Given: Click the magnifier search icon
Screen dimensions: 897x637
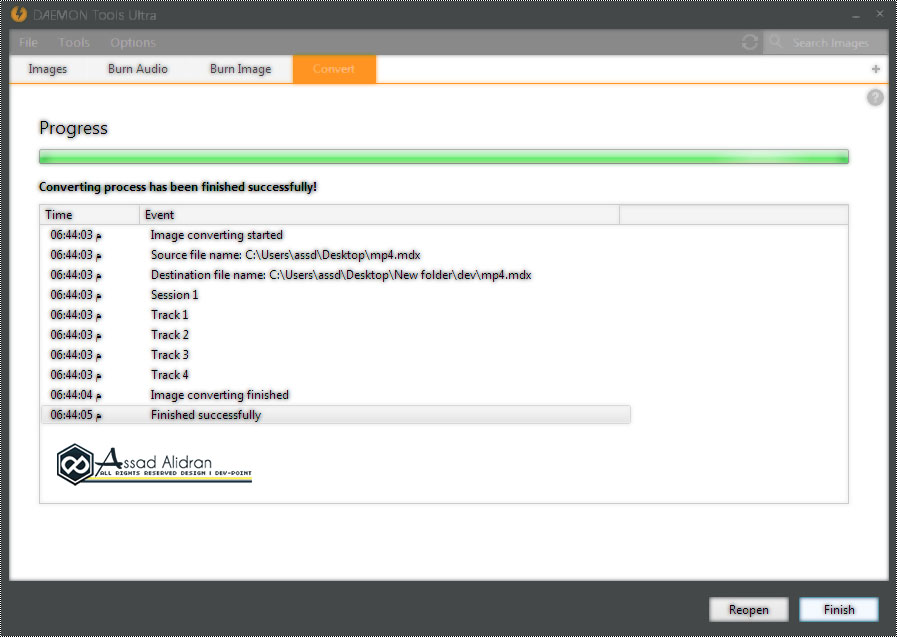Looking at the screenshot, I should (x=775, y=41).
